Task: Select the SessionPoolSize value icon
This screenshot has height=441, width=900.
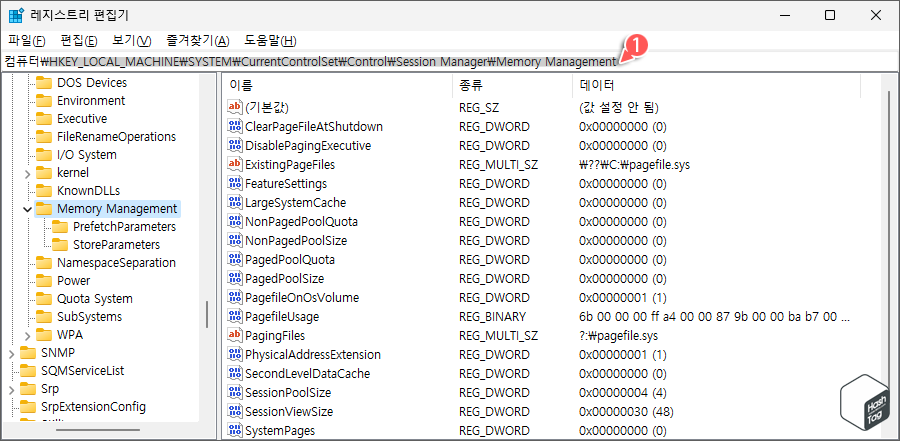Action: pyautogui.click(x=235, y=392)
